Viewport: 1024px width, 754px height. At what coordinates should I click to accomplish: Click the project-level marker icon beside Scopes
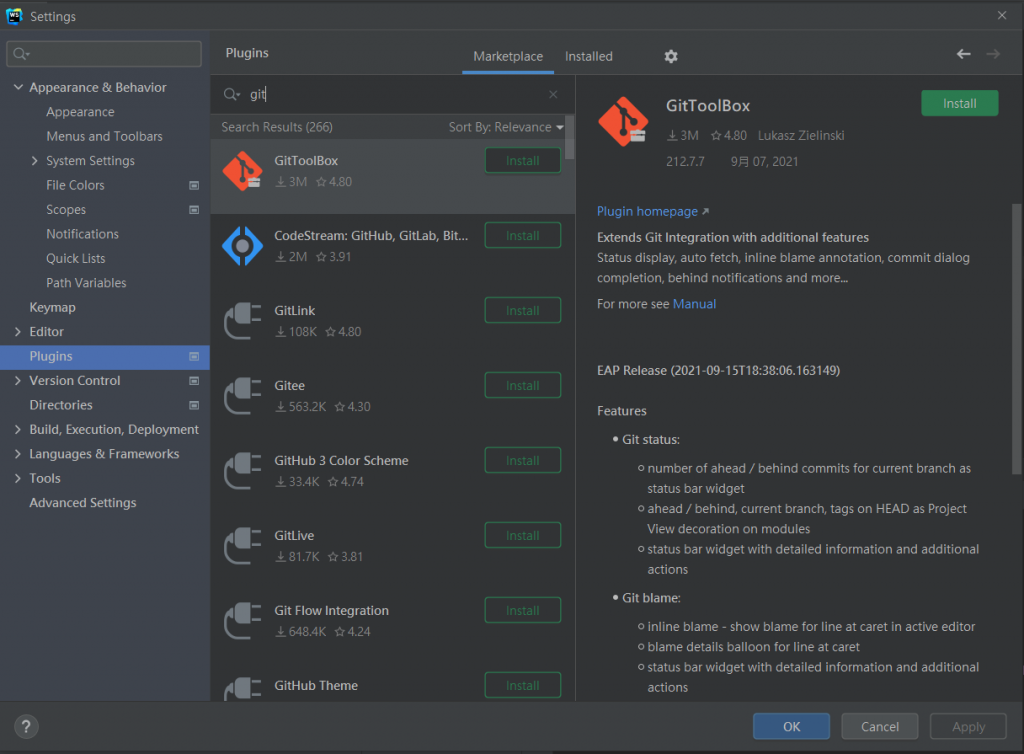tap(194, 210)
